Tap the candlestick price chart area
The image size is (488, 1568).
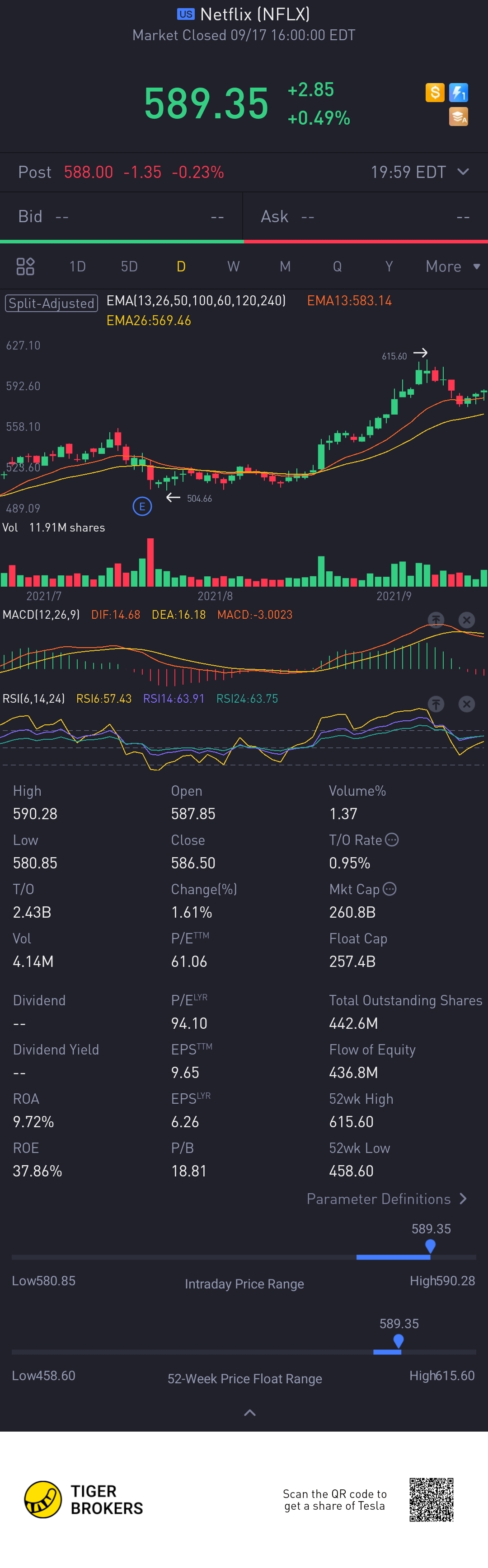click(x=244, y=426)
